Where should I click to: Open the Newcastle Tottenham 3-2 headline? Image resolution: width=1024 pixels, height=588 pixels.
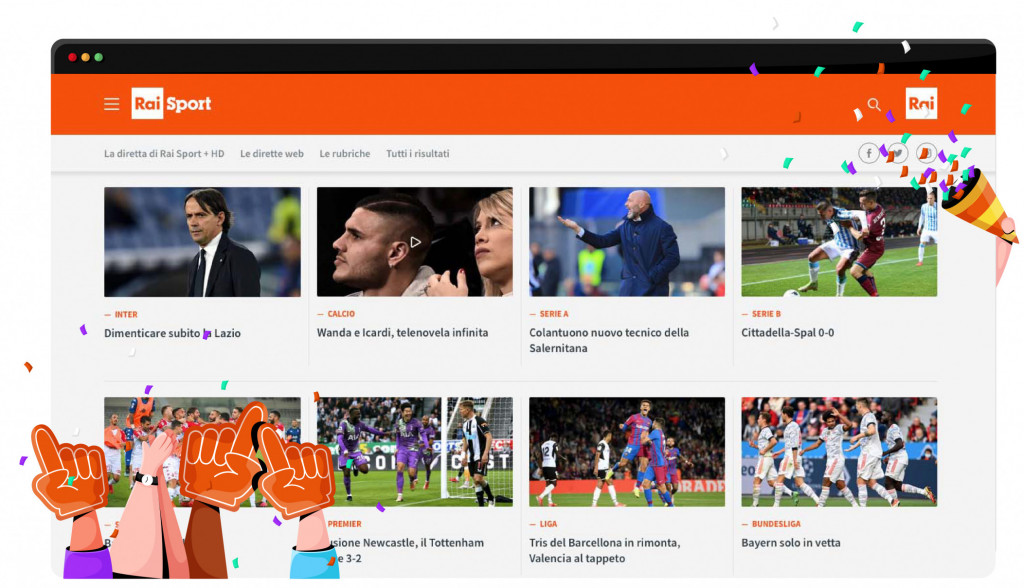pos(407,551)
